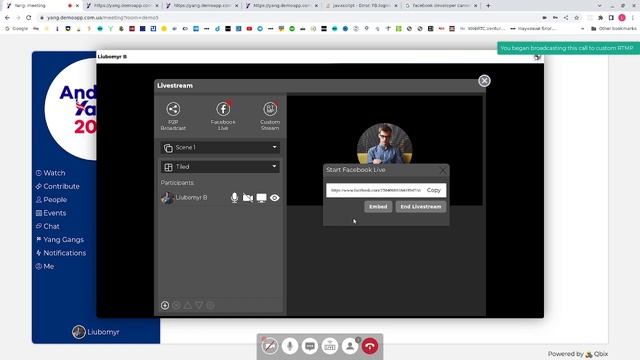
Task: Close the Livestream dialog
Action: pyautogui.click(x=484, y=81)
